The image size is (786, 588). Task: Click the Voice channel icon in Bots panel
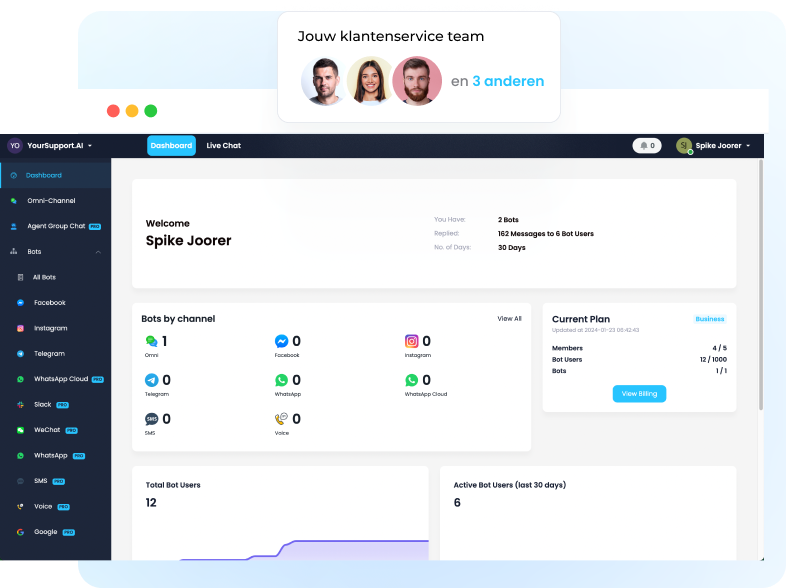pos(282,419)
